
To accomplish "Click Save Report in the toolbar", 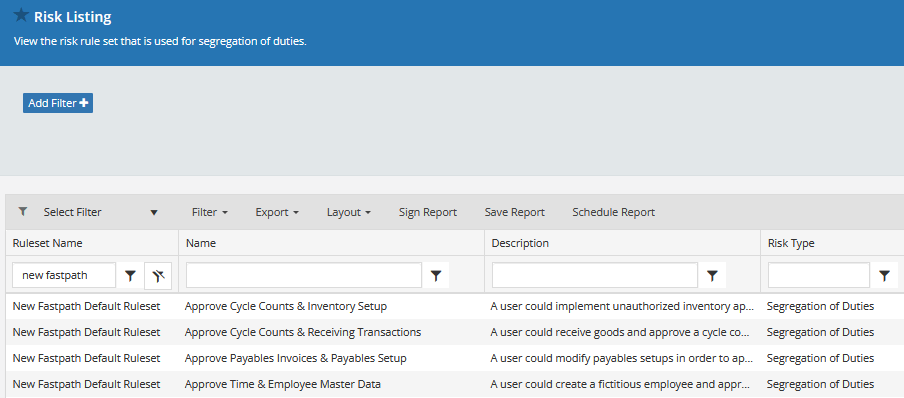I will [x=515, y=212].
